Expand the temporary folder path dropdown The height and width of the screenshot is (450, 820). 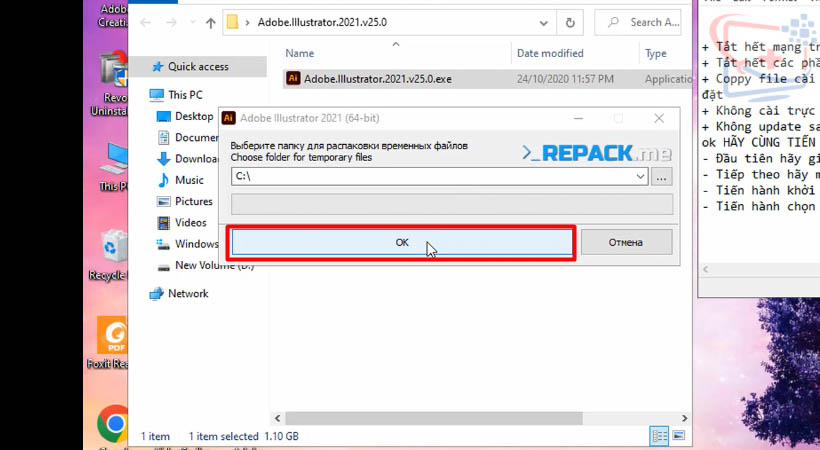pyautogui.click(x=640, y=177)
